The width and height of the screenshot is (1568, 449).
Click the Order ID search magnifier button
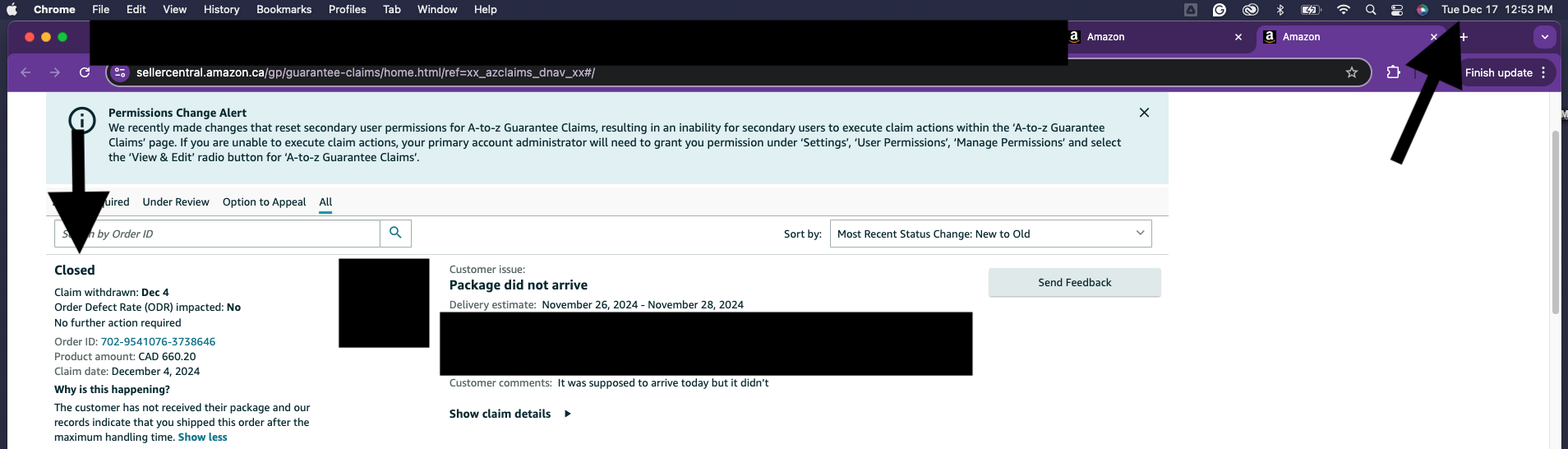[395, 233]
